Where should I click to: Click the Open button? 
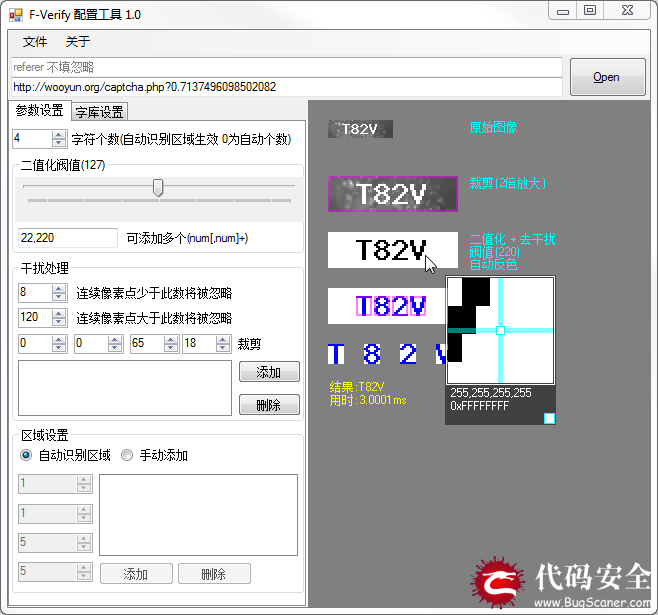pyautogui.click(x=607, y=77)
